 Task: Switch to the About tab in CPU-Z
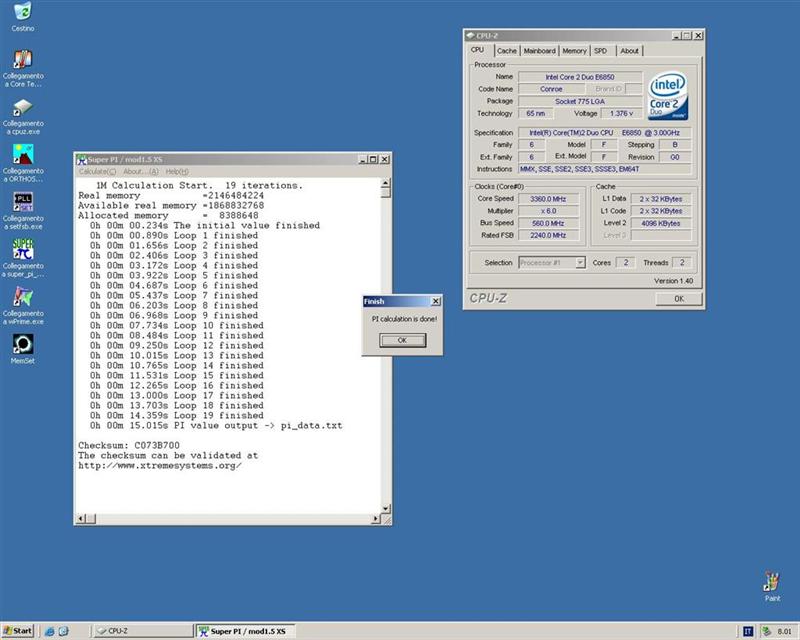(629, 51)
